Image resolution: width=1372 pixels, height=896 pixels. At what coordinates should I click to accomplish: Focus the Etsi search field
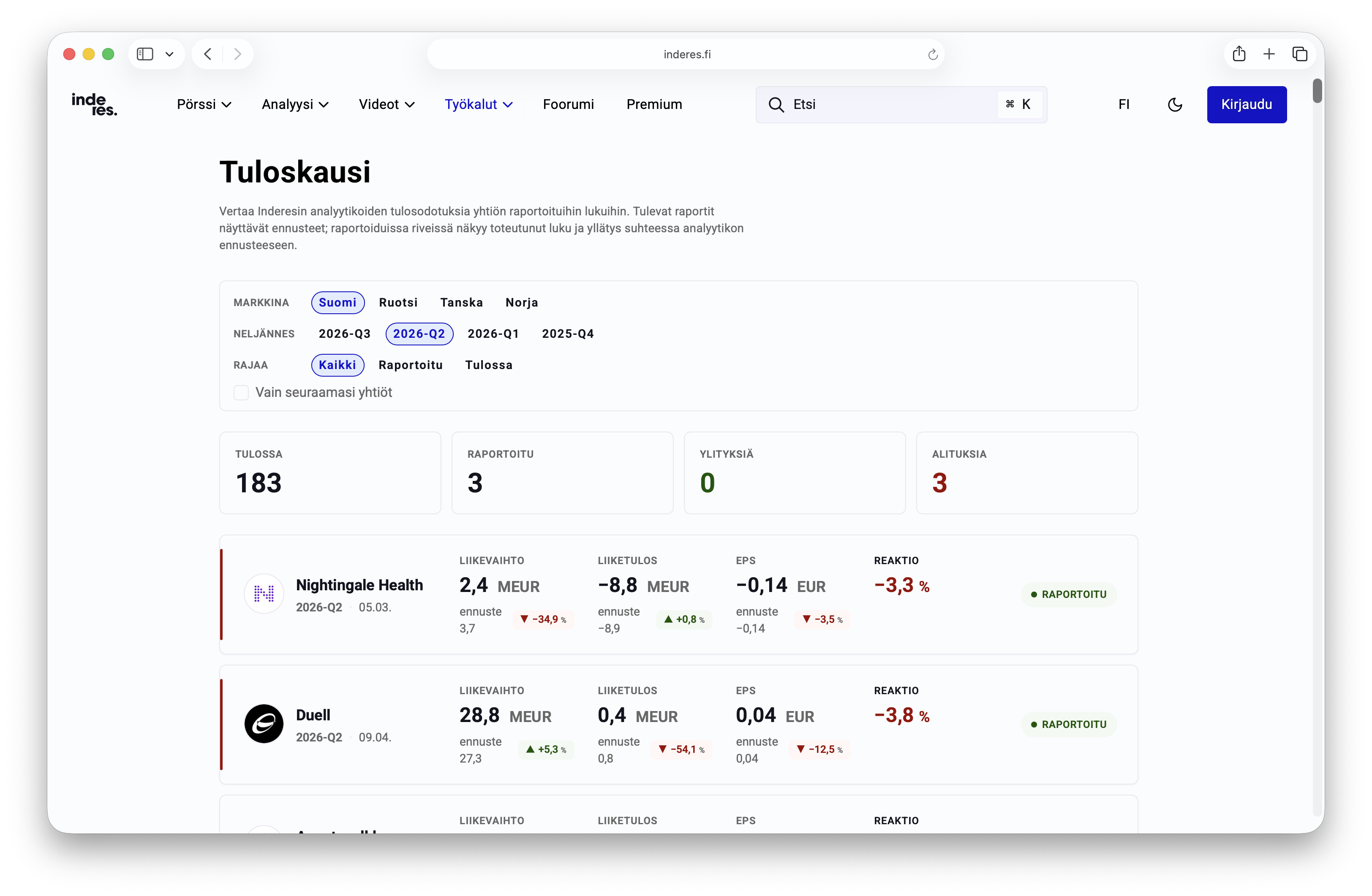pos(901,104)
